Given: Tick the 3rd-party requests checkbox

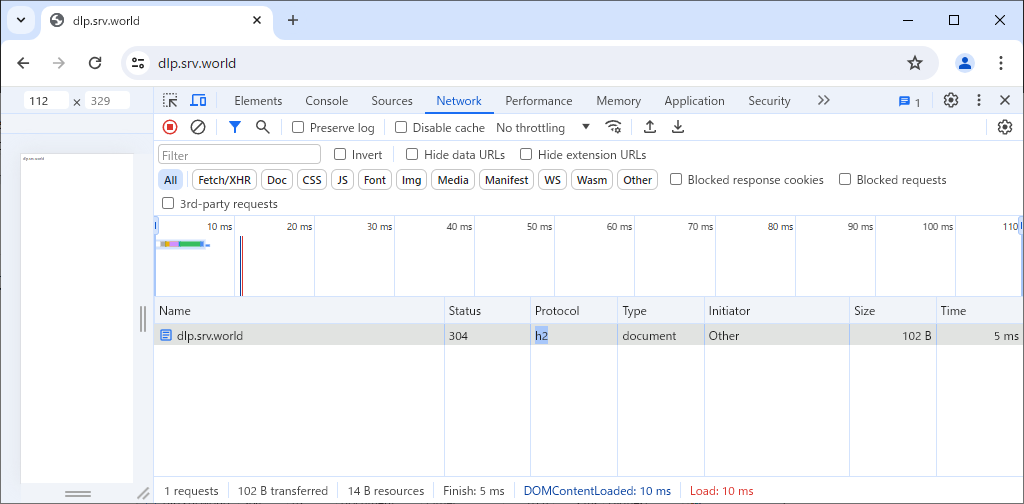Looking at the screenshot, I should click(168, 204).
